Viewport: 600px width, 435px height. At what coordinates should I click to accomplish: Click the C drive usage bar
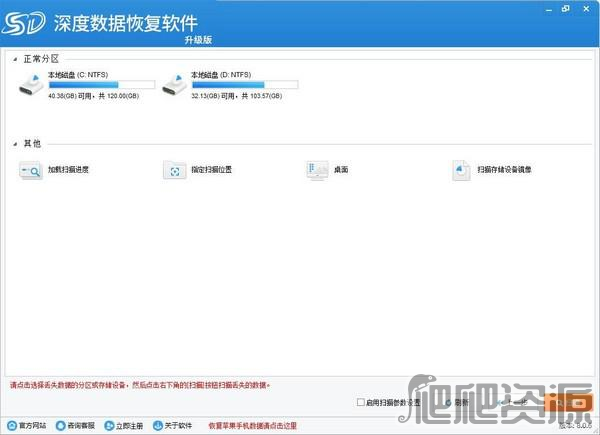pyautogui.click(x=102, y=85)
